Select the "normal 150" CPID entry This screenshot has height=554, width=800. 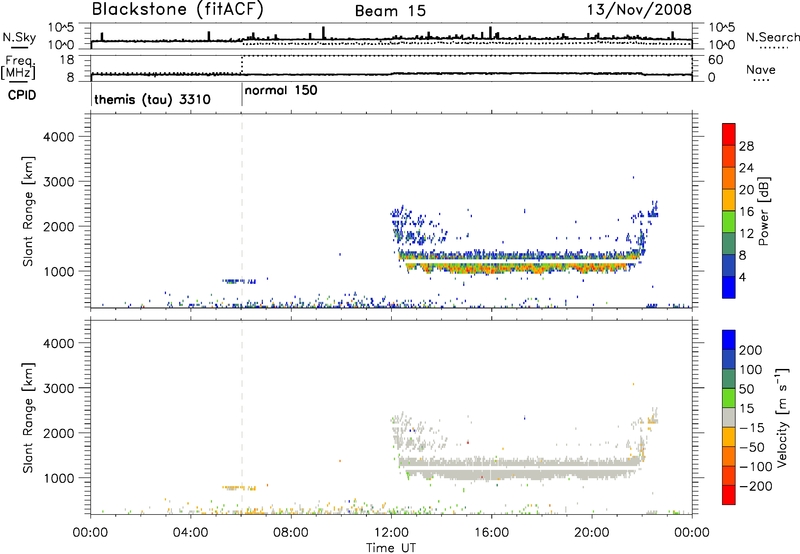[x=281, y=90]
